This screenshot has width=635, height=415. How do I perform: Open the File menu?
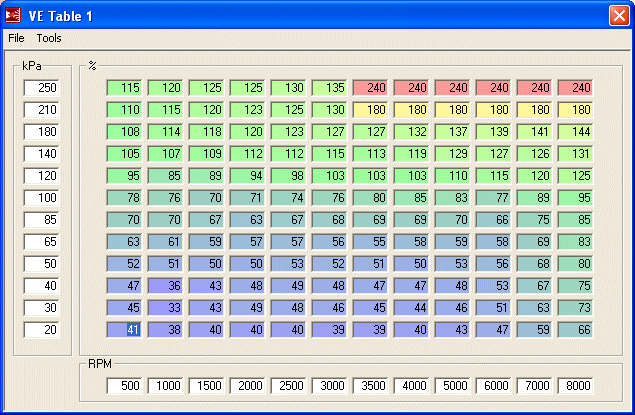16,38
